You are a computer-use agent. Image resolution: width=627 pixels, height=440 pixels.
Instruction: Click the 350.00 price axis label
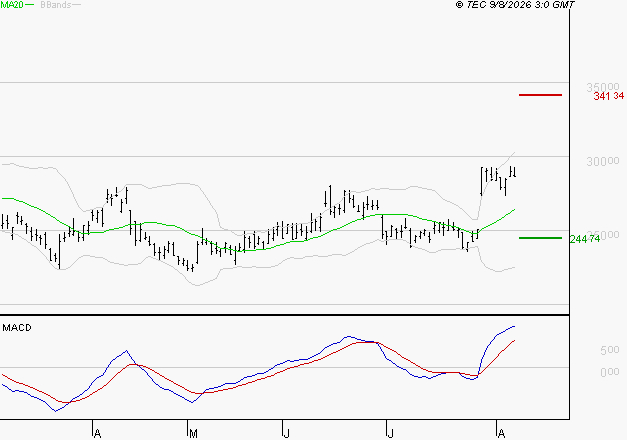click(x=603, y=86)
